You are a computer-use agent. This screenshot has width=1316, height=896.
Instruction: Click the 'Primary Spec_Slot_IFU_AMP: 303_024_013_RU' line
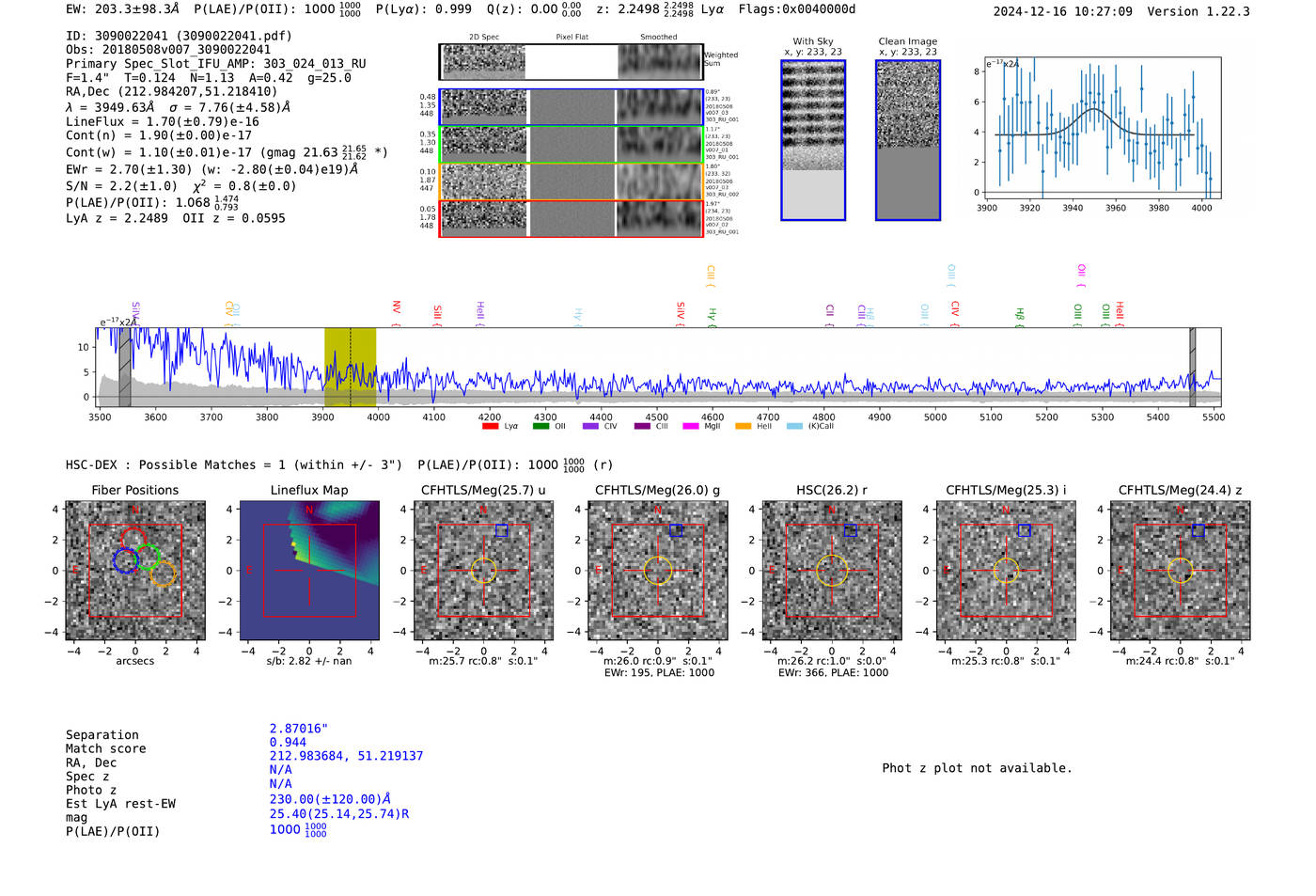216,64
